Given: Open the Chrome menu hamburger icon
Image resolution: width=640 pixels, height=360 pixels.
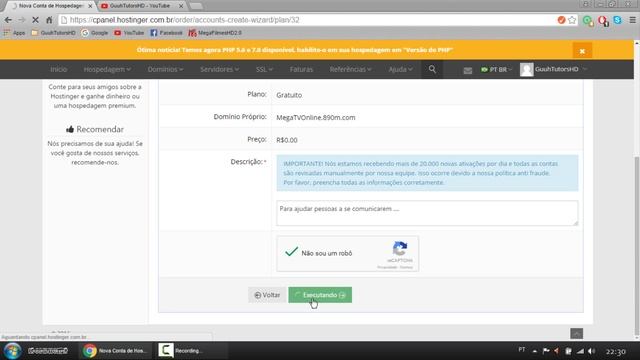Looking at the screenshot, I should [632, 20].
